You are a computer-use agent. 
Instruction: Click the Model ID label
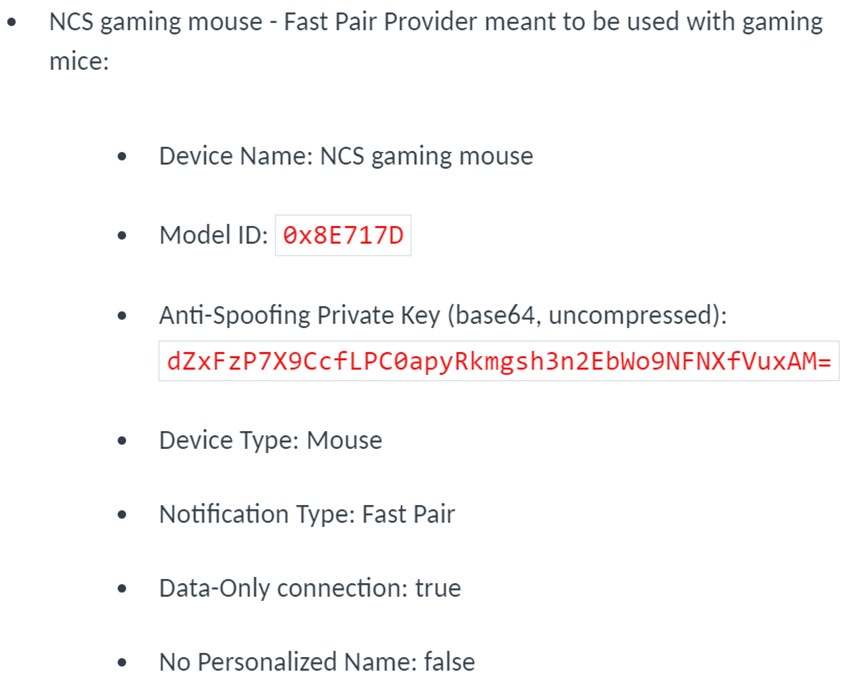point(214,236)
